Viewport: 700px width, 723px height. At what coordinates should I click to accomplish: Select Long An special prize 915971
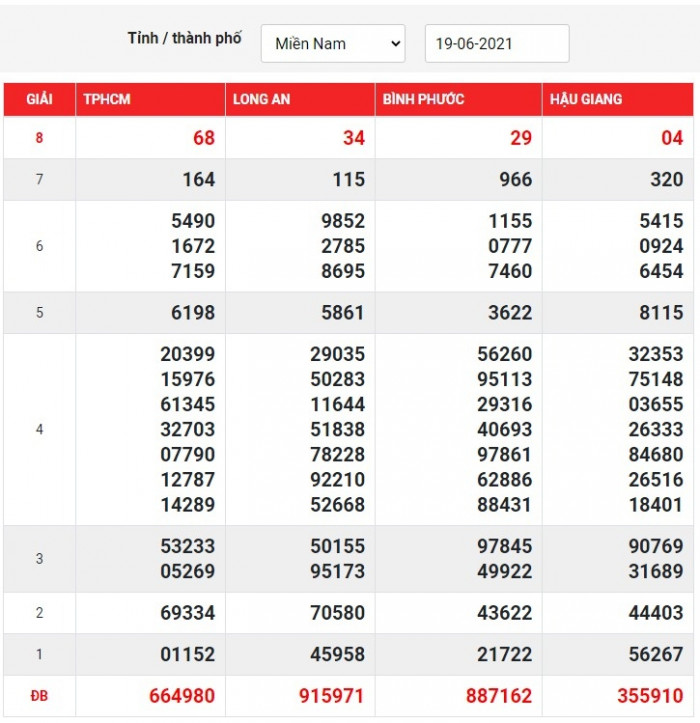[x=331, y=696]
